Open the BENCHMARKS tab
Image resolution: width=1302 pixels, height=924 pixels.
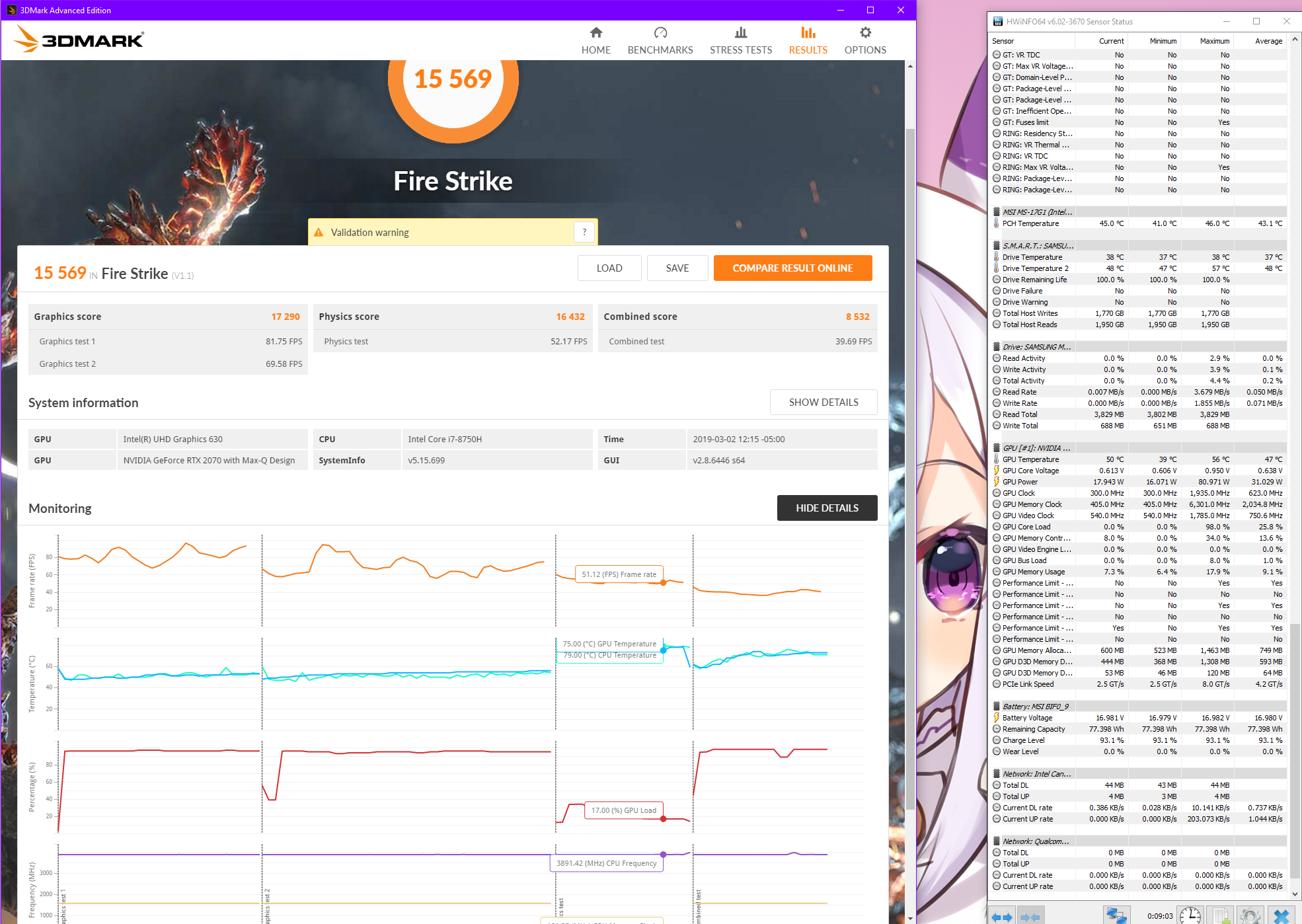click(660, 41)
